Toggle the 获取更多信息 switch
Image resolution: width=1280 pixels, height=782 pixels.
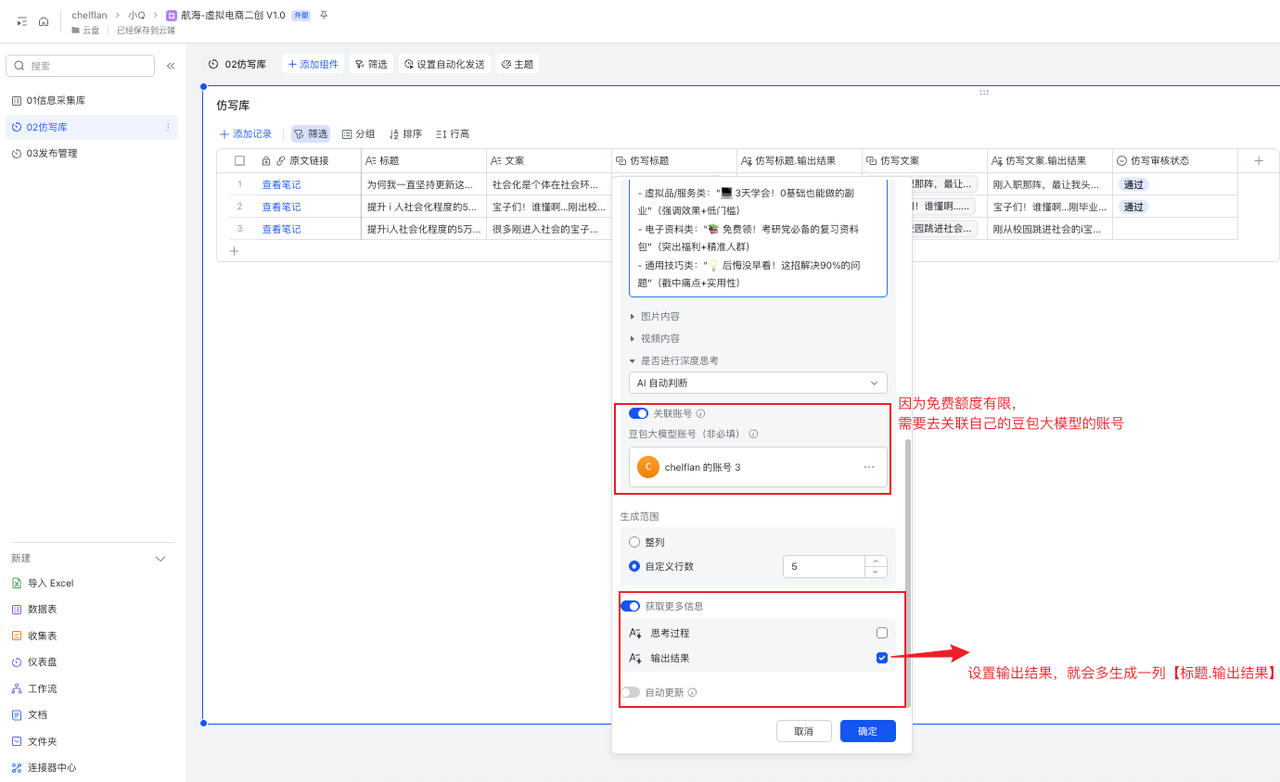click(630, 606)
